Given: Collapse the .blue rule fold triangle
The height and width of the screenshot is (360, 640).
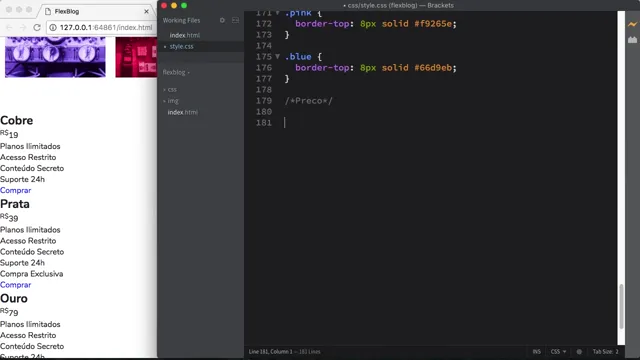Looking at the screenshot, I should [x=278, y=56].
